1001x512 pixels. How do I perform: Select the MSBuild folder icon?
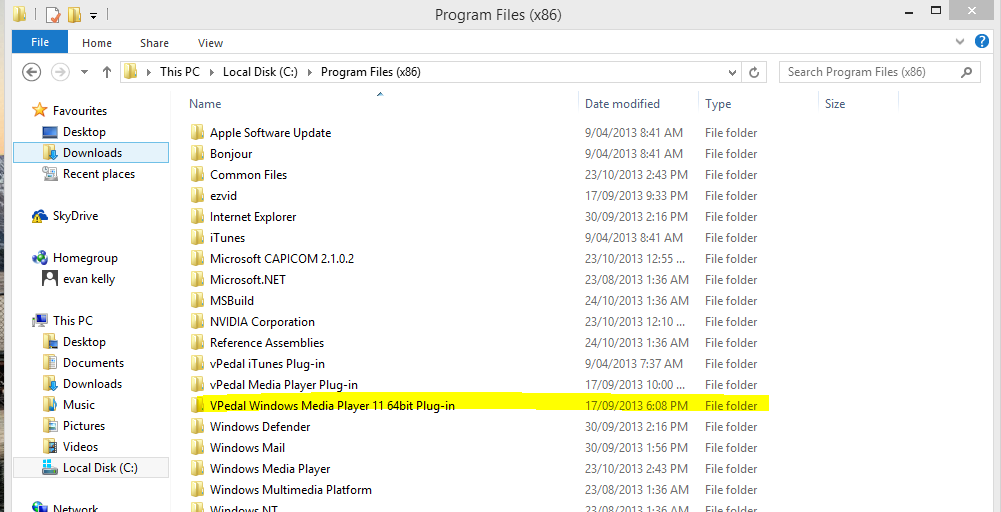coord(197,301)
